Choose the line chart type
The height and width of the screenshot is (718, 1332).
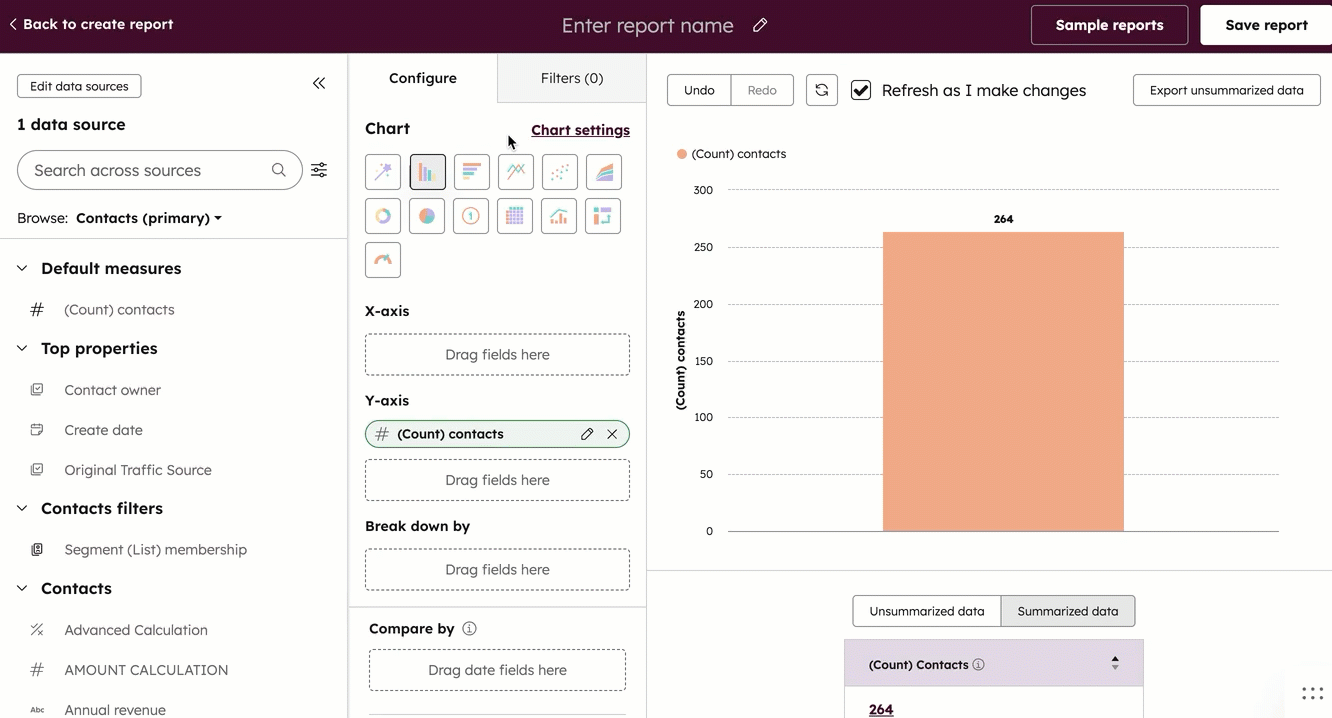click(515, 171)
